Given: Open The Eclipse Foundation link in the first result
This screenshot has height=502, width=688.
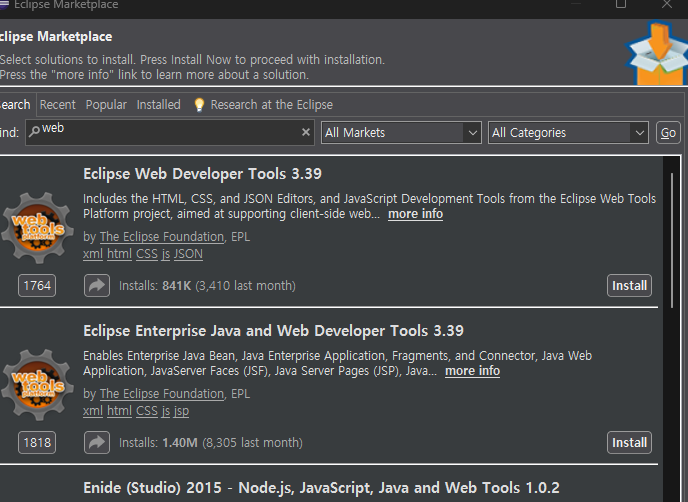Looking at the screenshot, I should 162,237.
